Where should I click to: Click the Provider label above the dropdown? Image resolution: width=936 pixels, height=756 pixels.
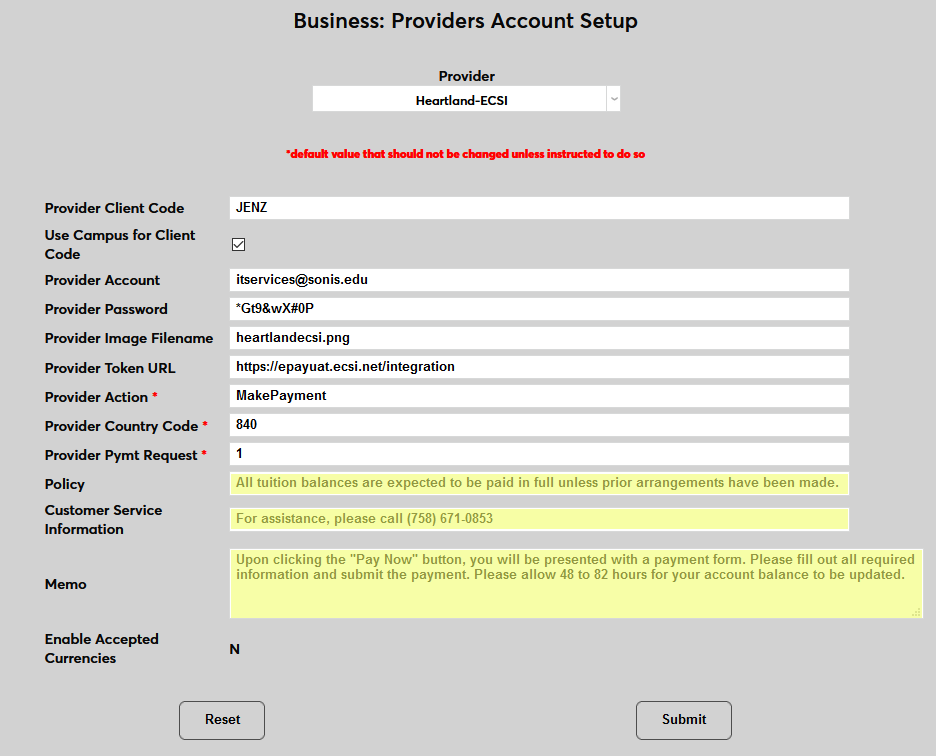466,76
